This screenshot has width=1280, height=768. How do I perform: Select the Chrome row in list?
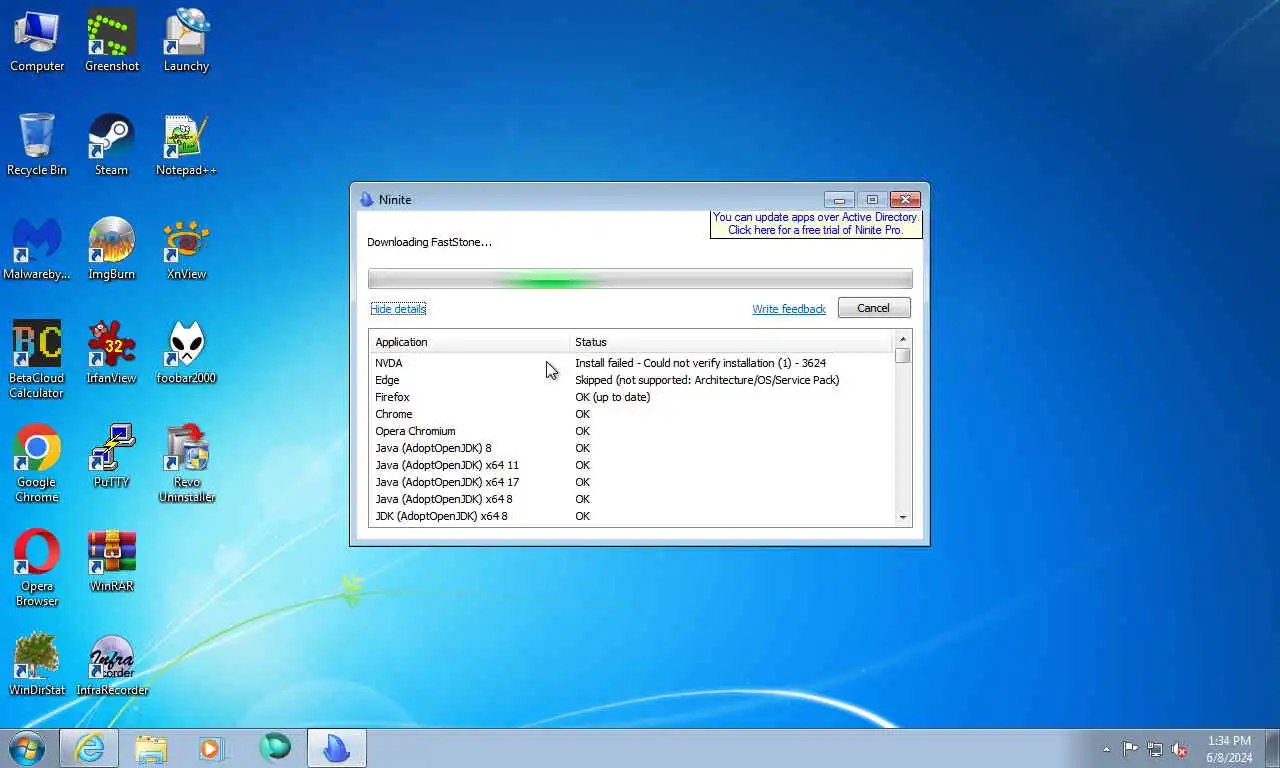point(631,414)
